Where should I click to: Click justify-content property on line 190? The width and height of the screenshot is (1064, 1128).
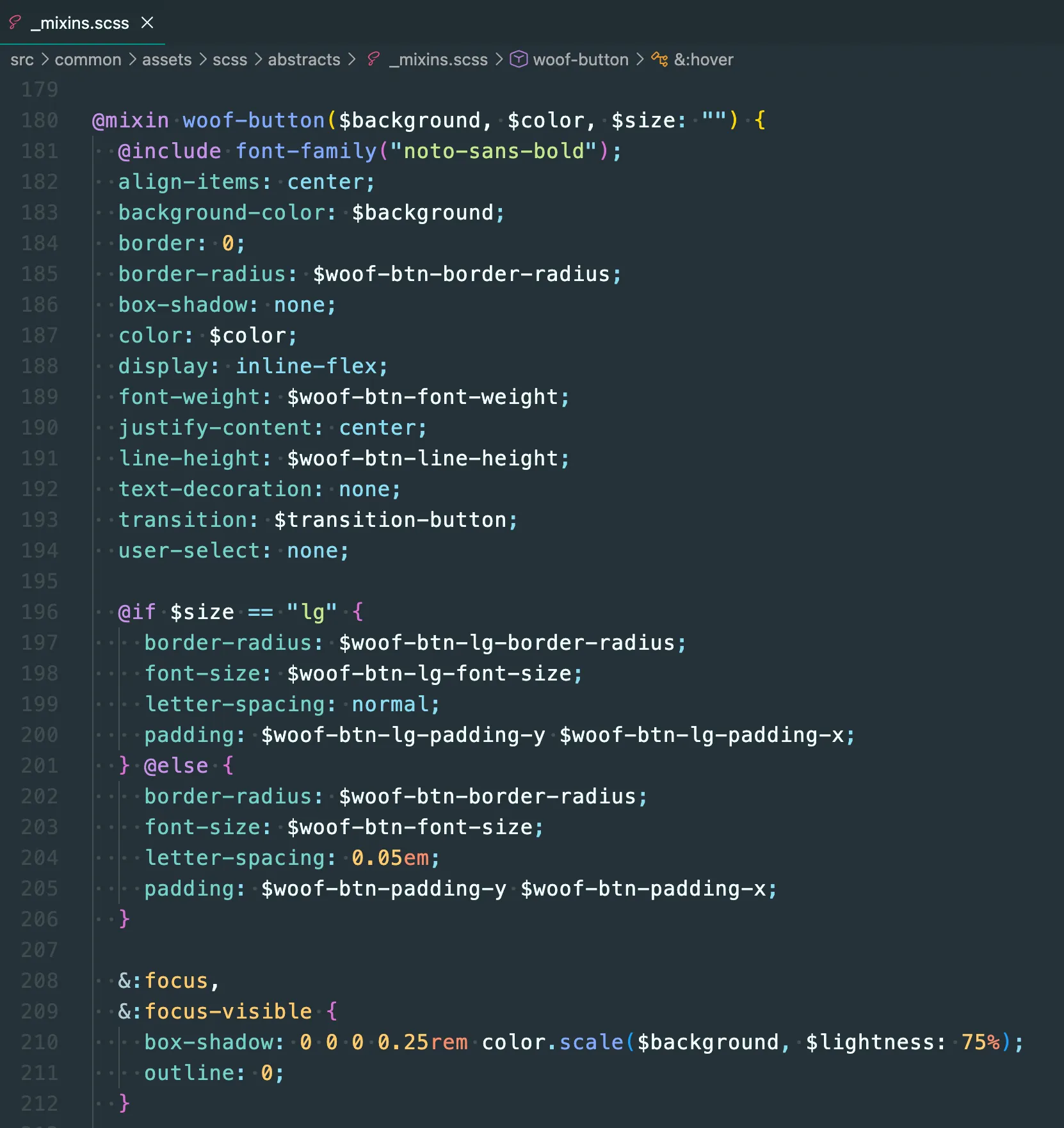(215, 428)
